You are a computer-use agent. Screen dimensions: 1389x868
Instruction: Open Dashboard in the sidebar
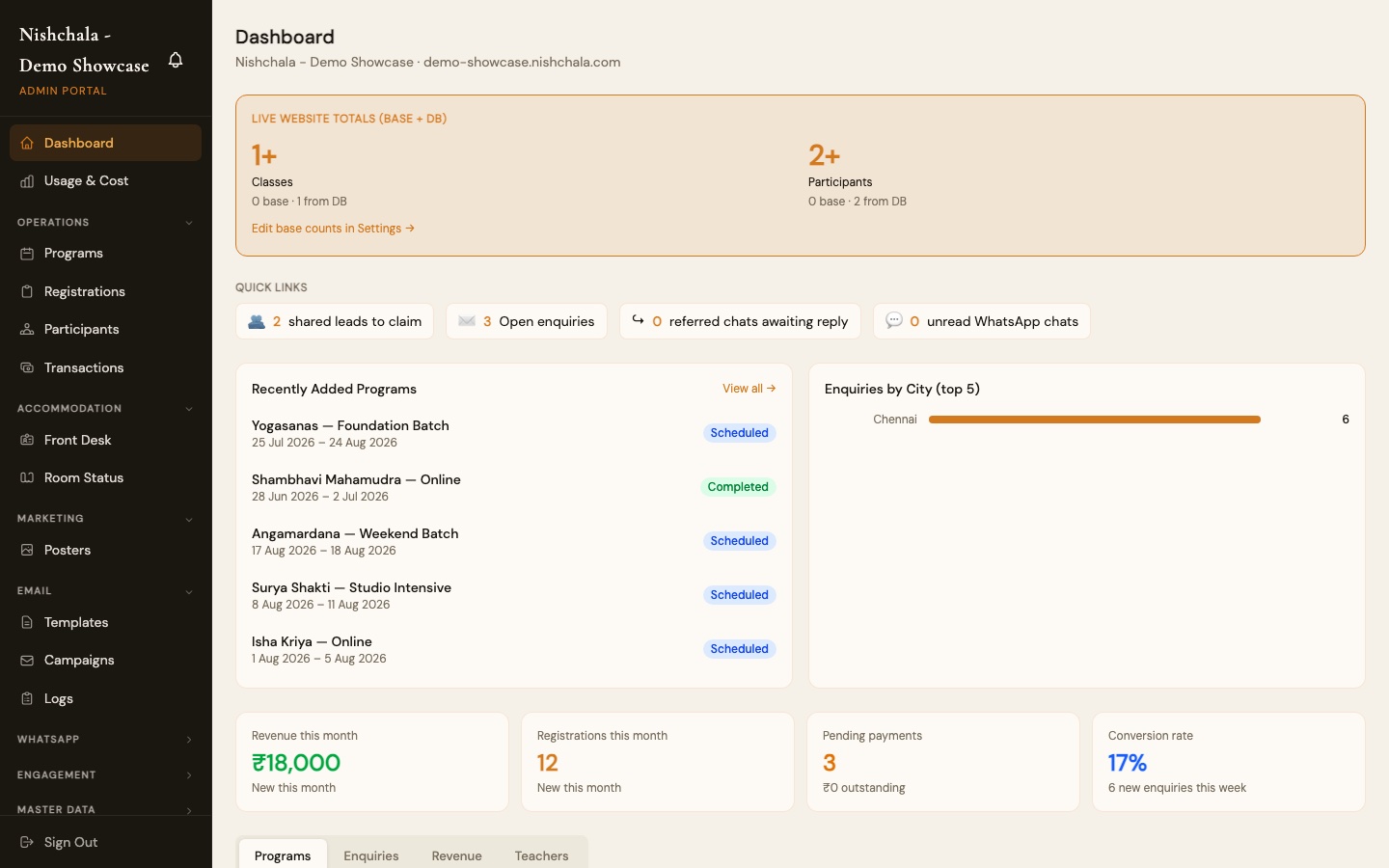coord(105,143)
